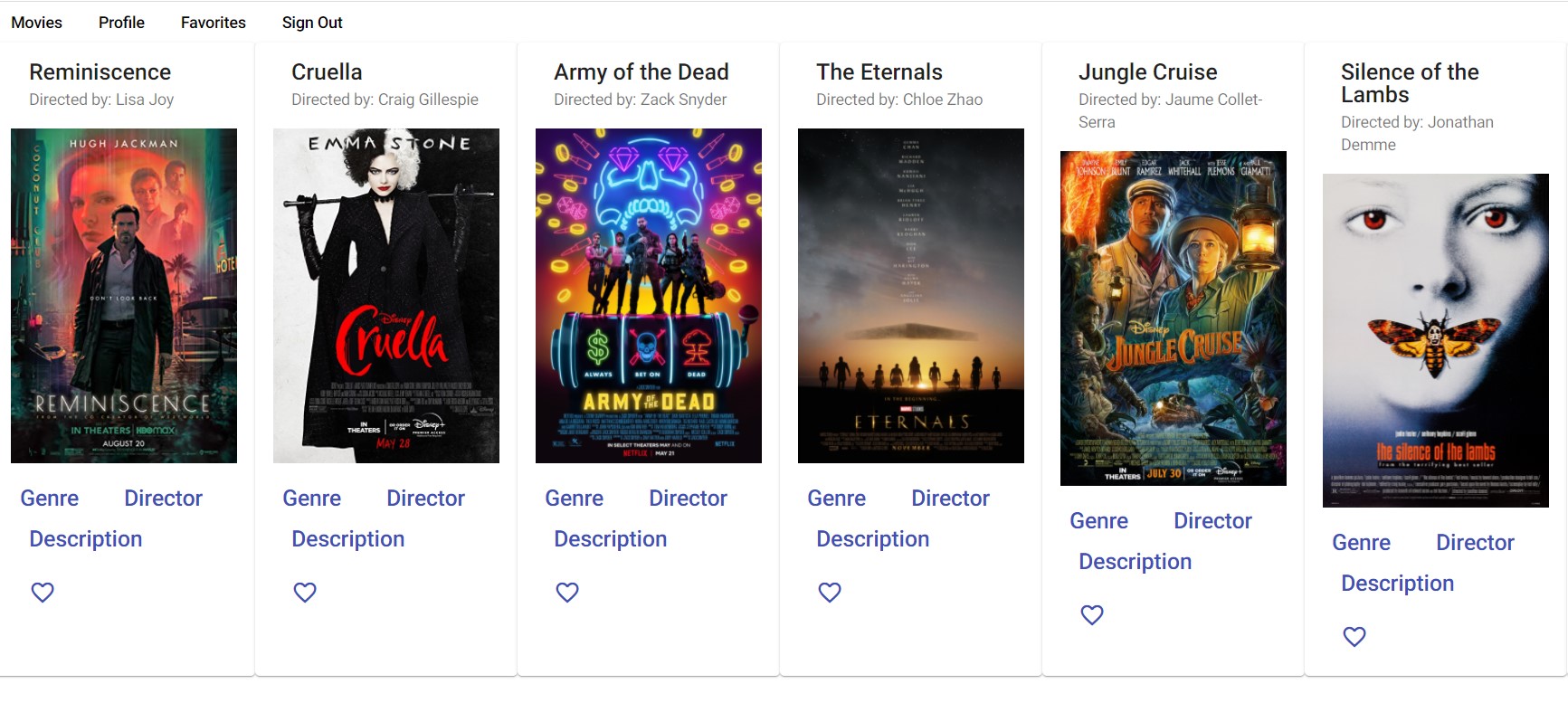
Task: Expand the Description for Jungle Cruise
Action: (1134, 561)
